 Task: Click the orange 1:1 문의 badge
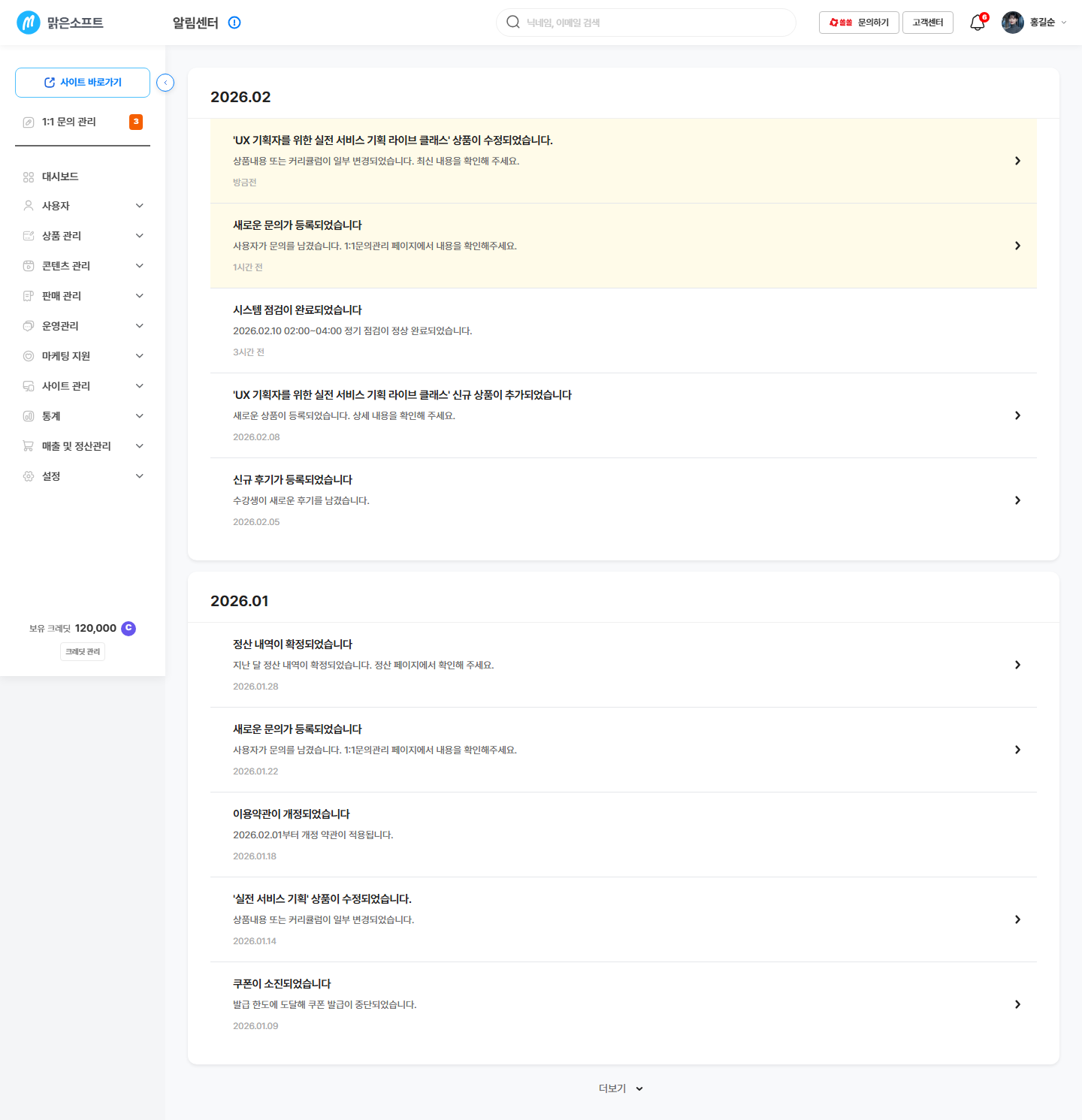pos(136,122)
